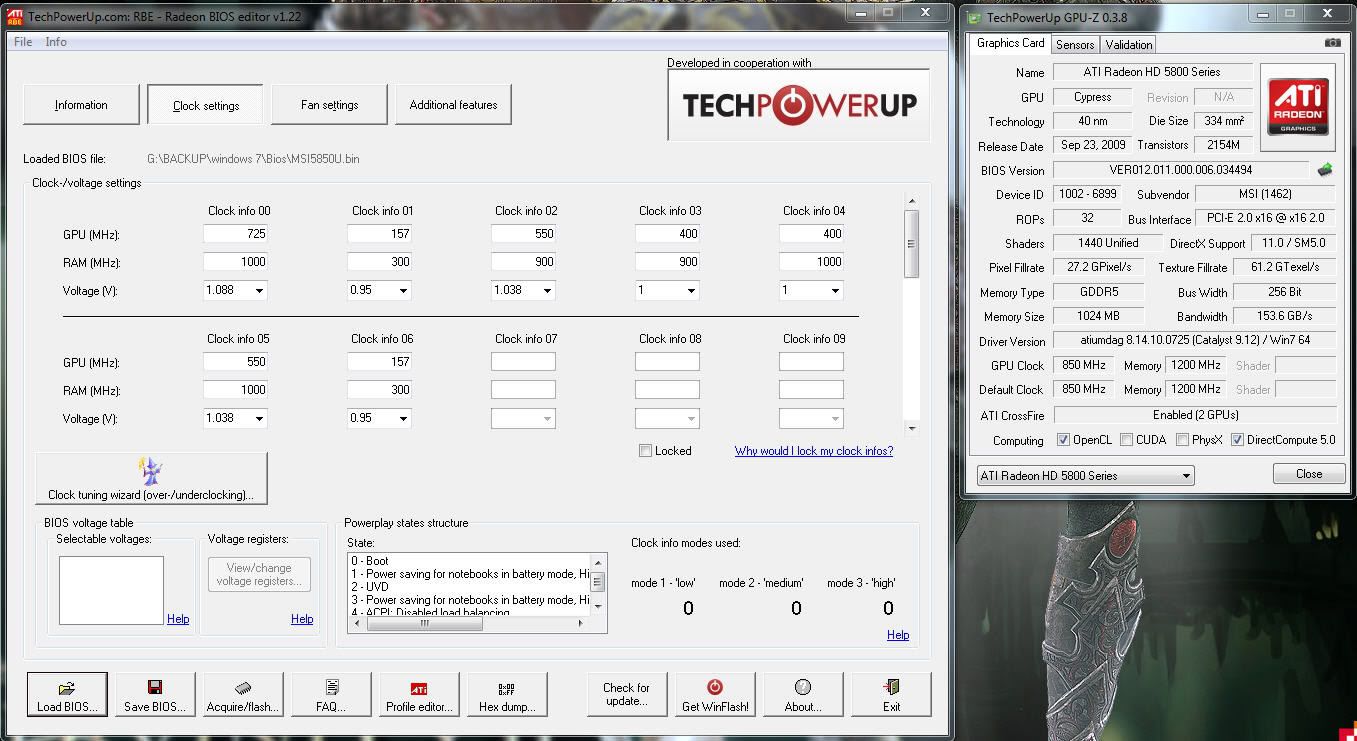Click Clock info 04 GPU MHz field
The height and width of the screenshot is (741, 1357).
point(811,234)
